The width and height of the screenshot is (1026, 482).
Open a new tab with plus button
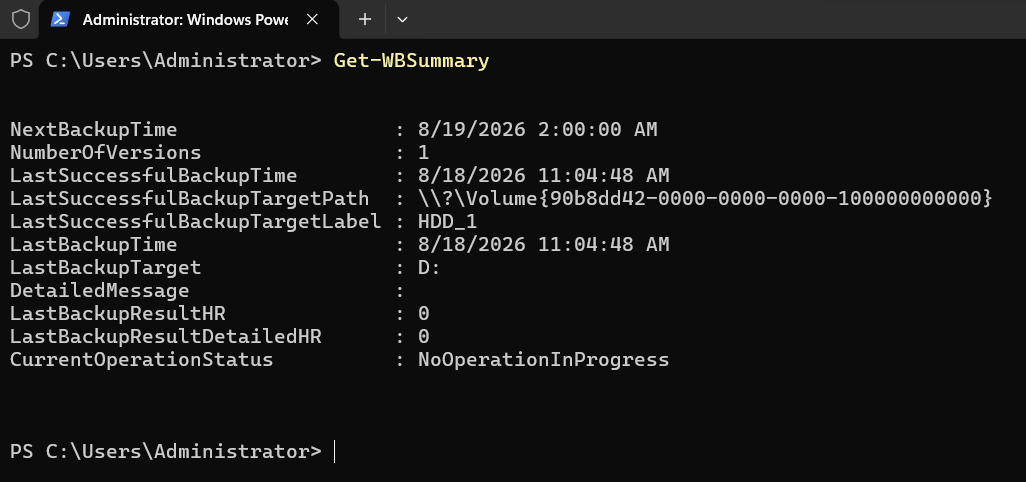click(365, 20)
